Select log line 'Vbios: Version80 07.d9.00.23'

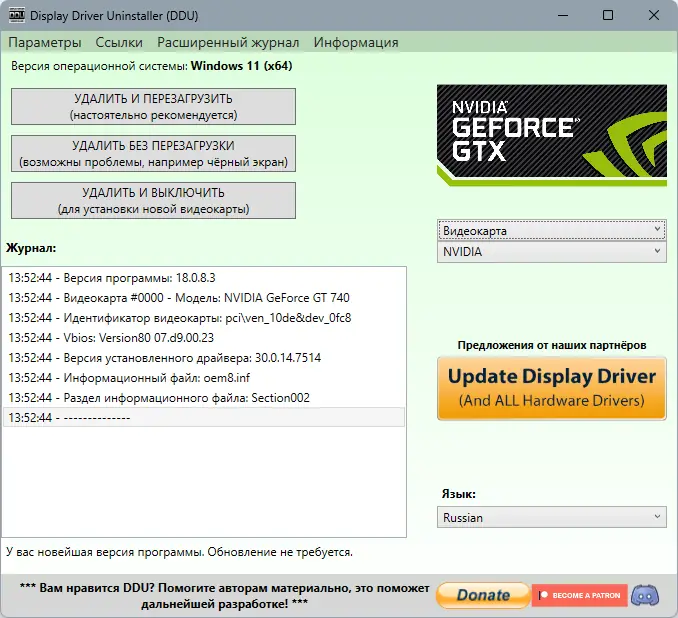(204, 338)
